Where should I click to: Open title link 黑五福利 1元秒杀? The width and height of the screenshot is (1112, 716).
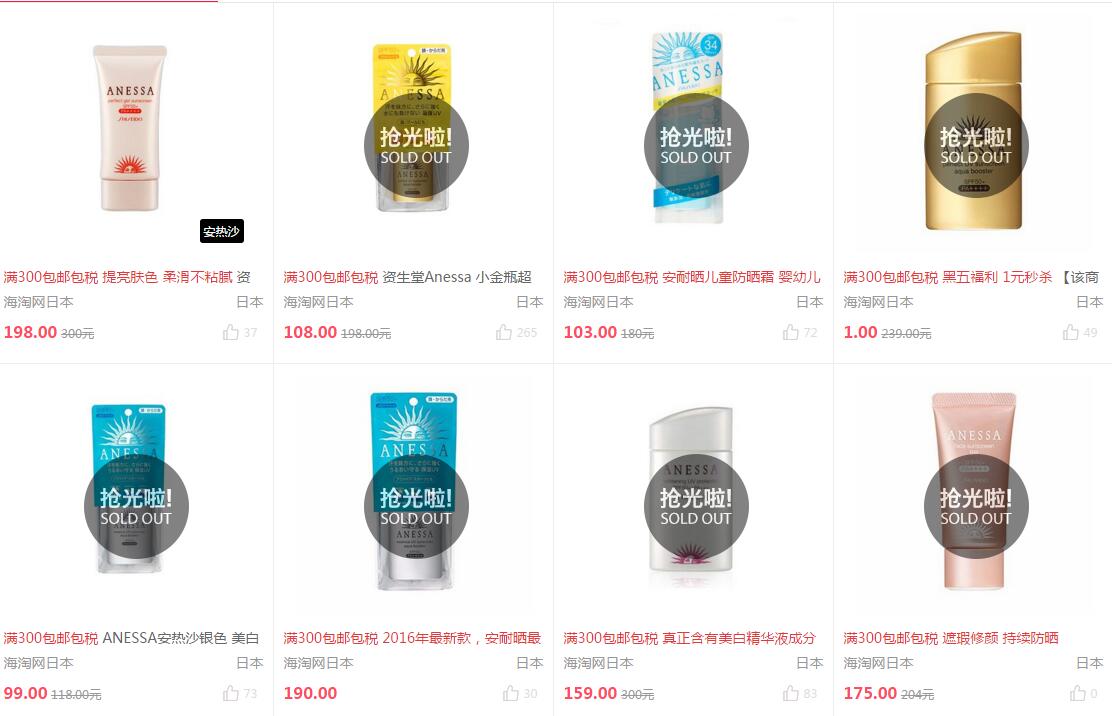996,277
